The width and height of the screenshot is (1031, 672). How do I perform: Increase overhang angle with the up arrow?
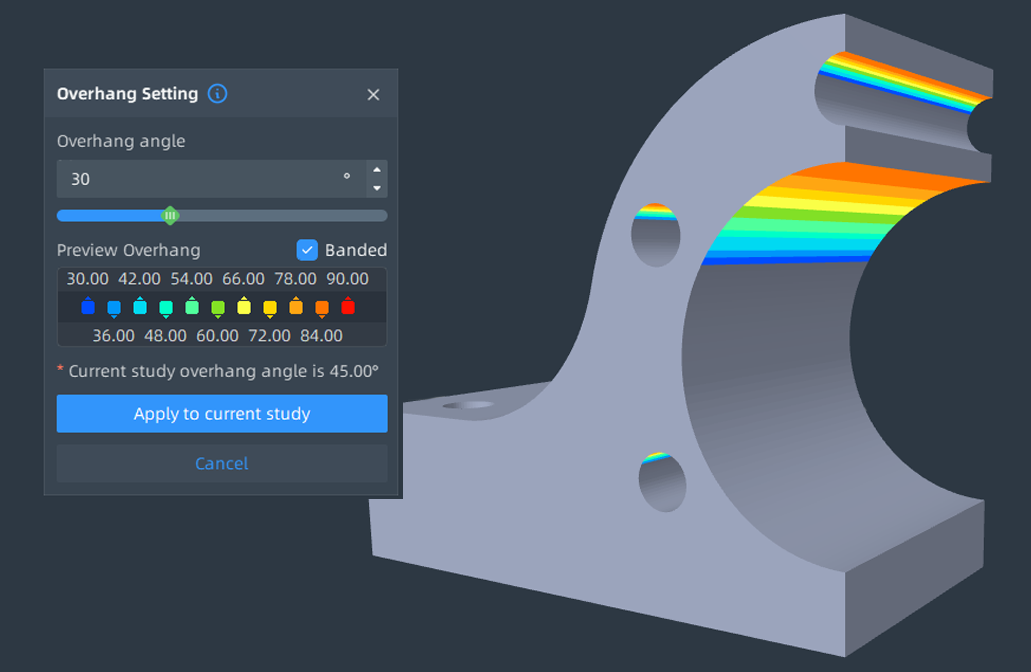pos(376,170)
